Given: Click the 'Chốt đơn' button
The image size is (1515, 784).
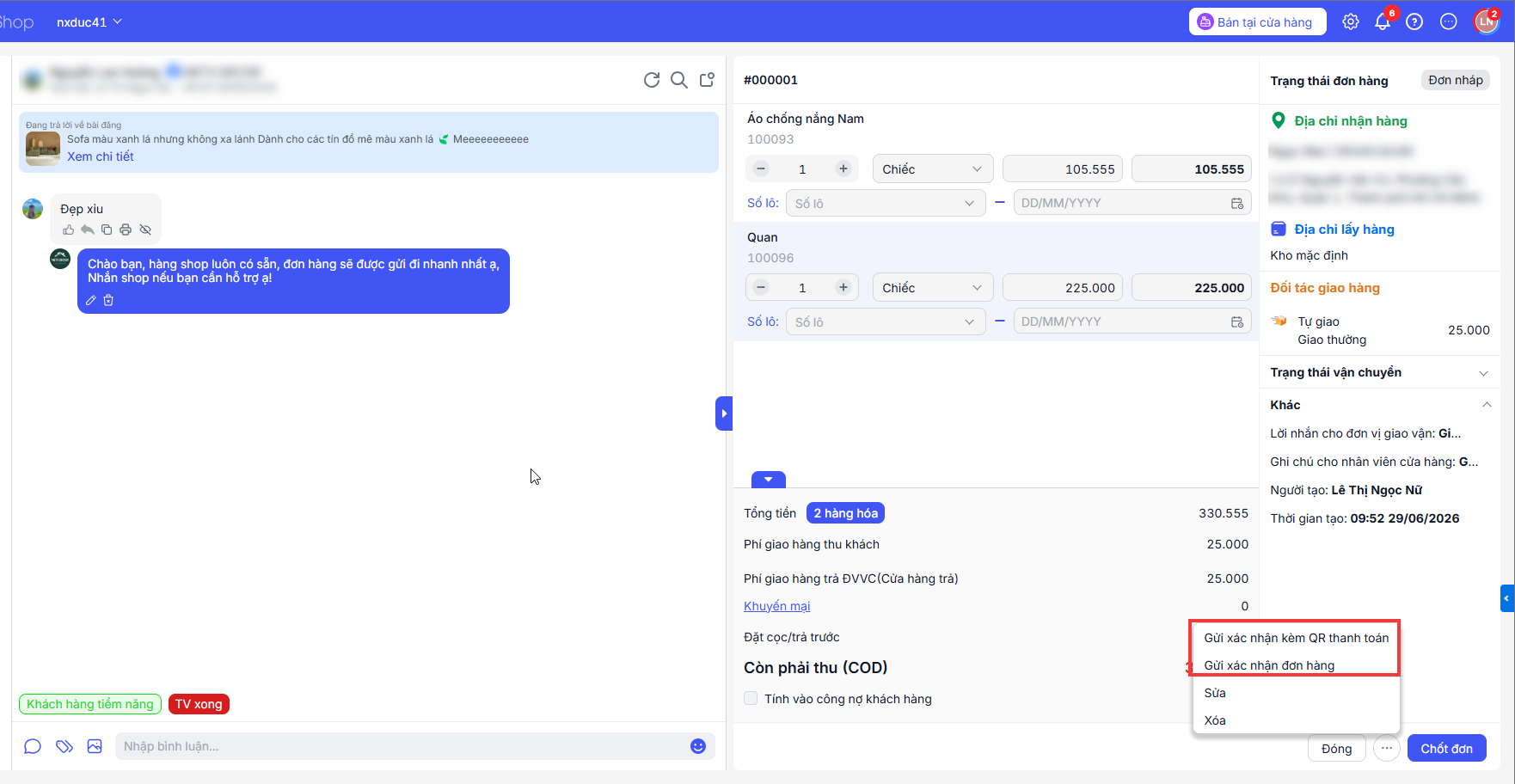Looking at the screenshot, I should point(1446,749).
